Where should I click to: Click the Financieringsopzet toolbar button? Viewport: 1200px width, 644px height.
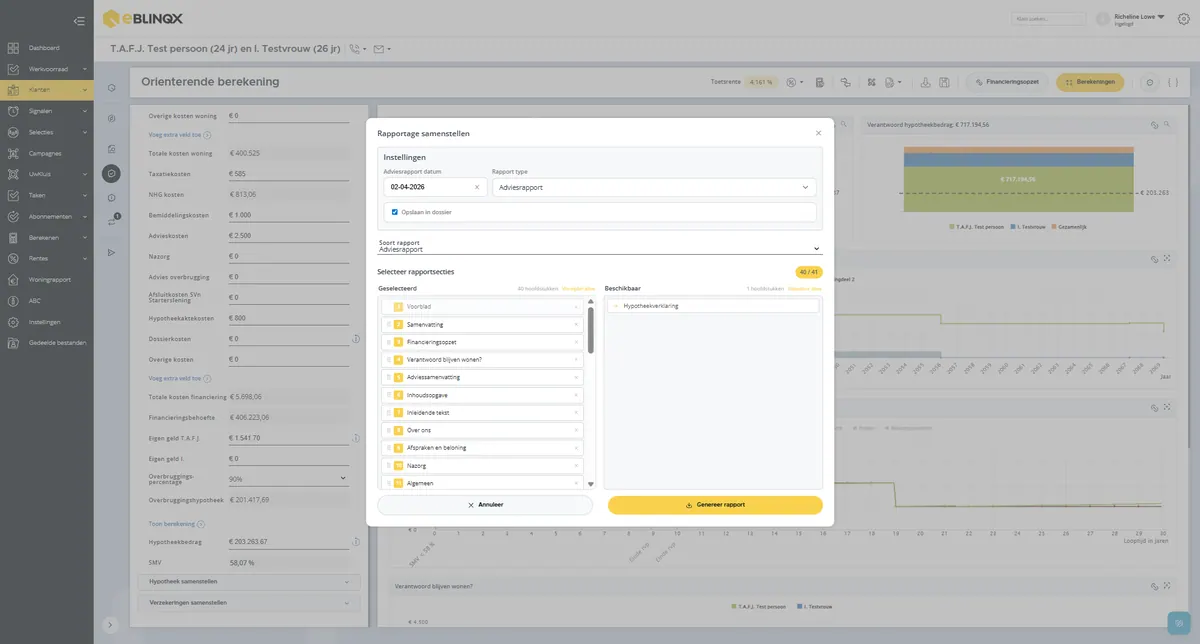[x=1005, y=82]
